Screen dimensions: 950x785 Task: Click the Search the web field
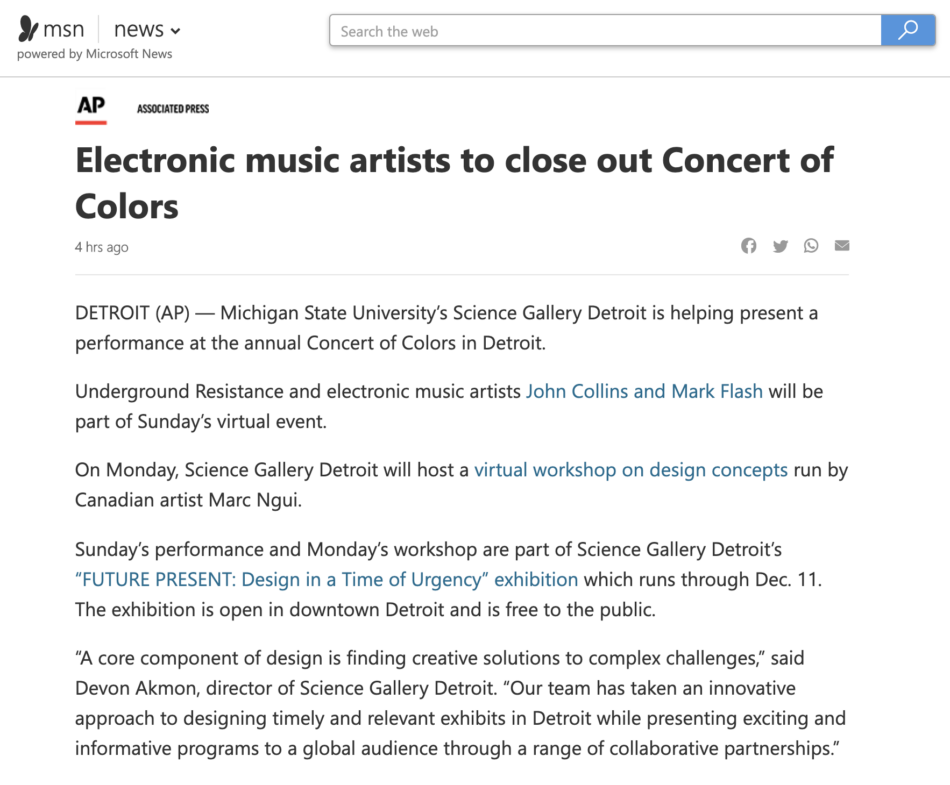coord(605,30)
